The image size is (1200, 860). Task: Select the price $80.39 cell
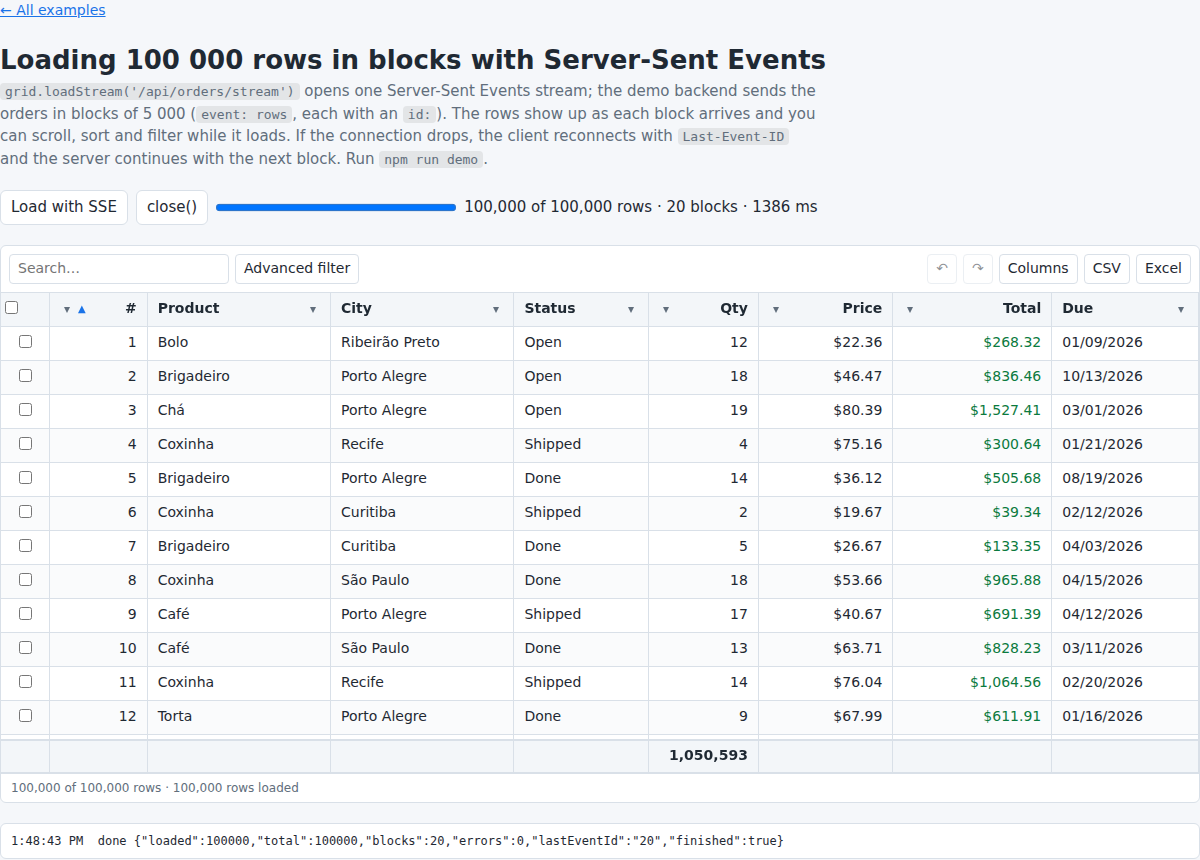[x=825, y=410]
